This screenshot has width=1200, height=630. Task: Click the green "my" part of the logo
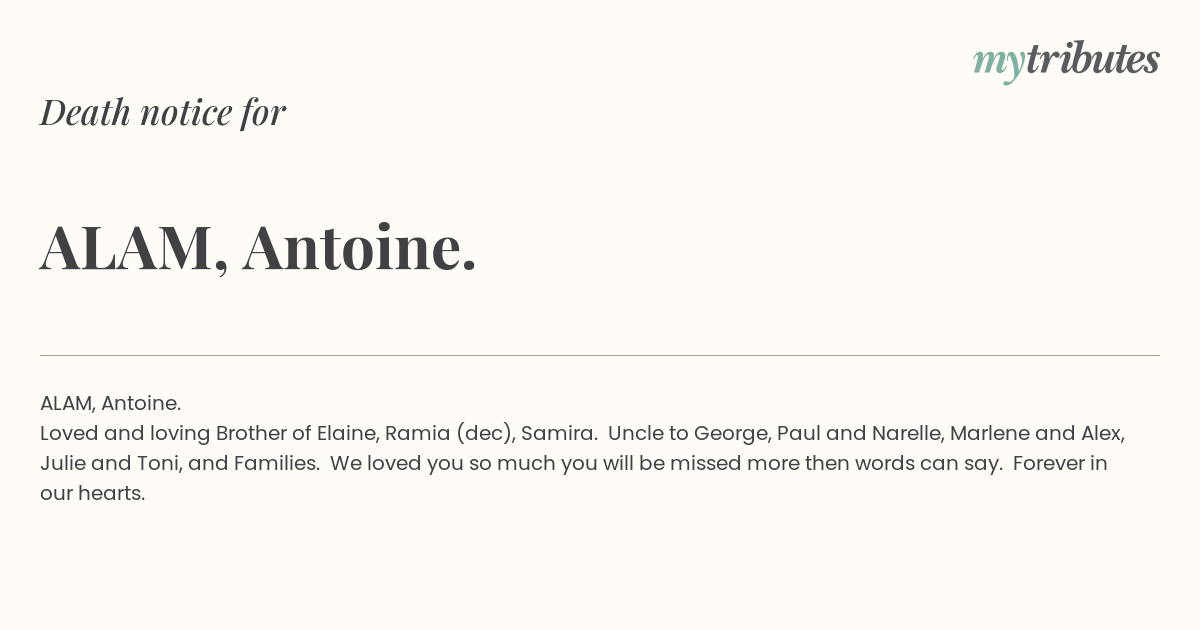998,64
